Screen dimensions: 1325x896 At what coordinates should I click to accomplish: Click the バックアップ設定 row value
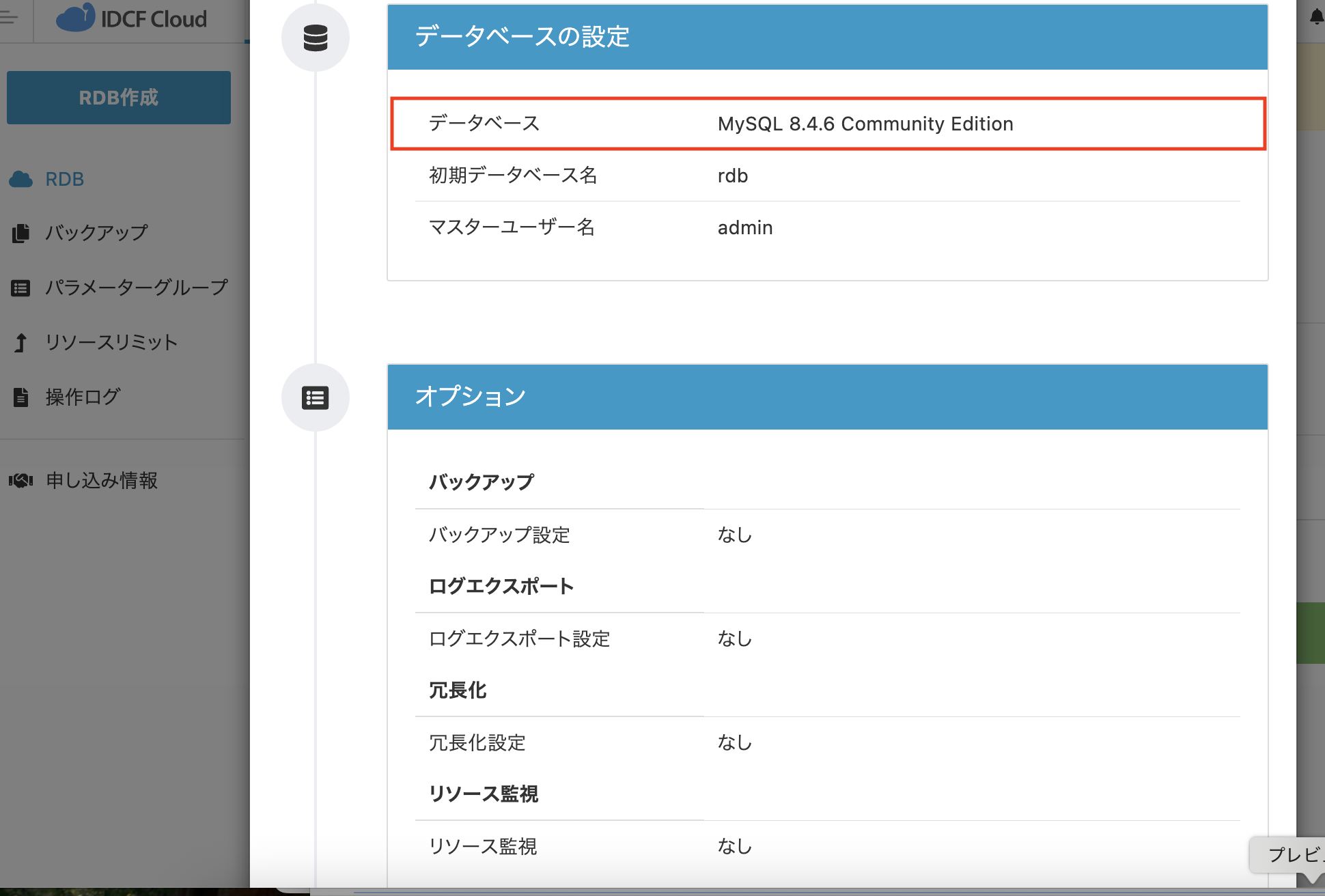735,535
